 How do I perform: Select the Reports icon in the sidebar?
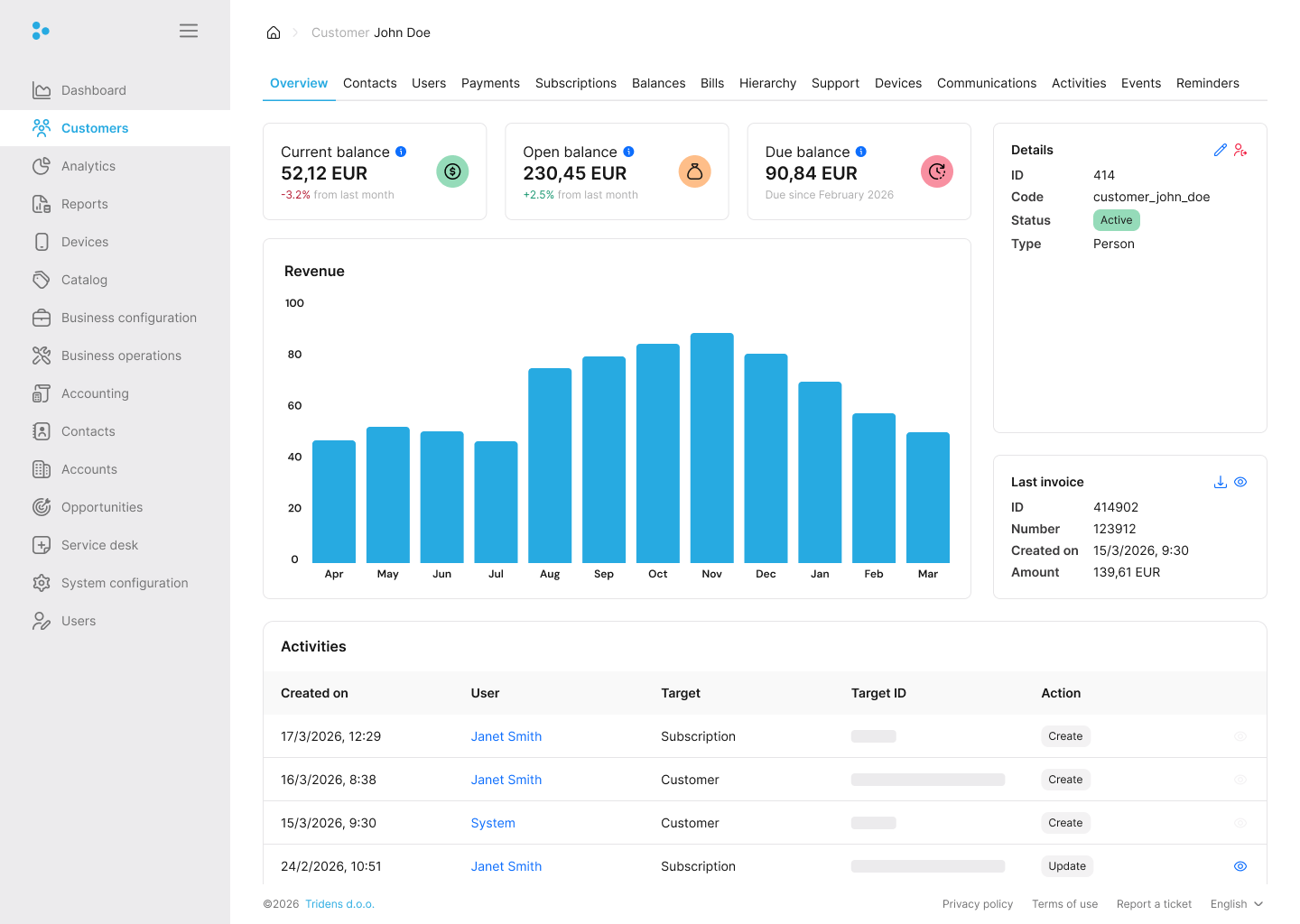tap(42, 204)
